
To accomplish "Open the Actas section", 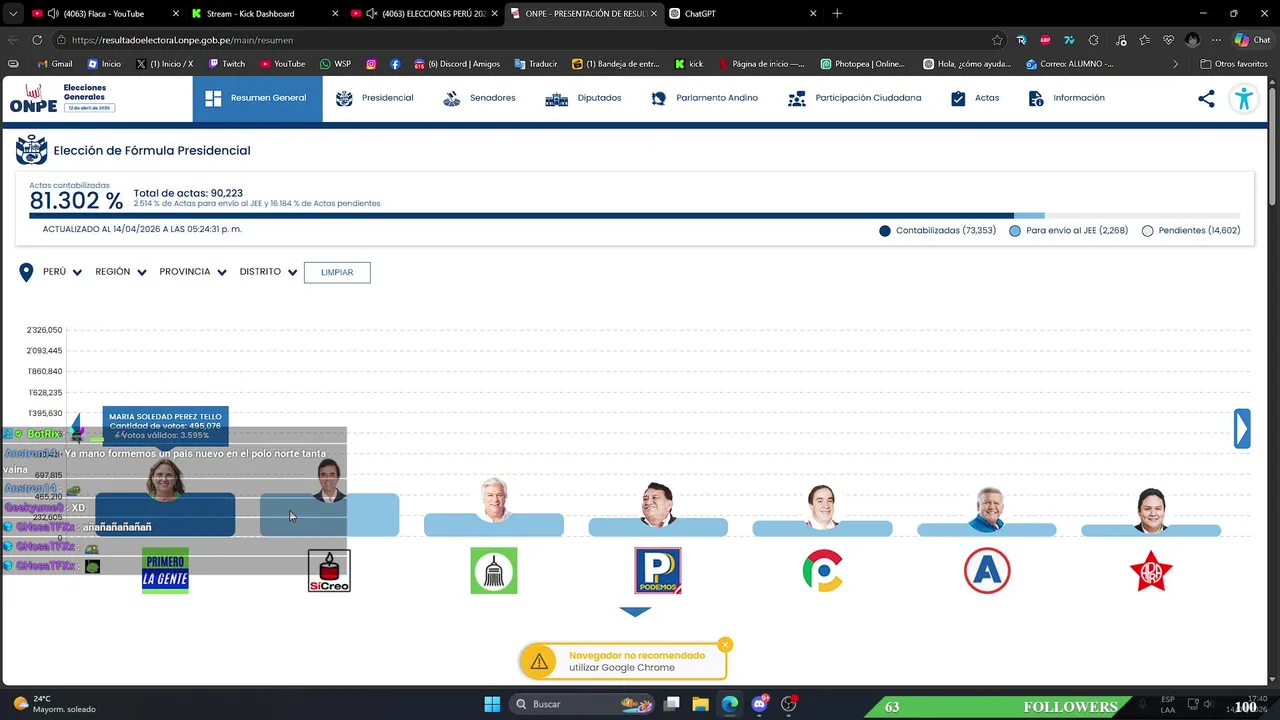I will 975,98.
